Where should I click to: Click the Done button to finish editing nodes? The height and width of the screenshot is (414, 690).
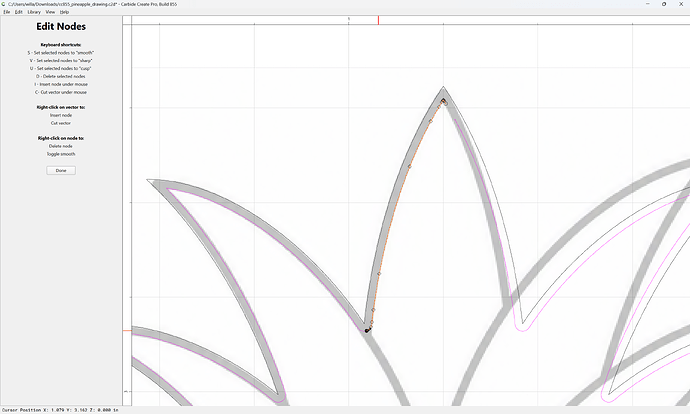point(61,170)
